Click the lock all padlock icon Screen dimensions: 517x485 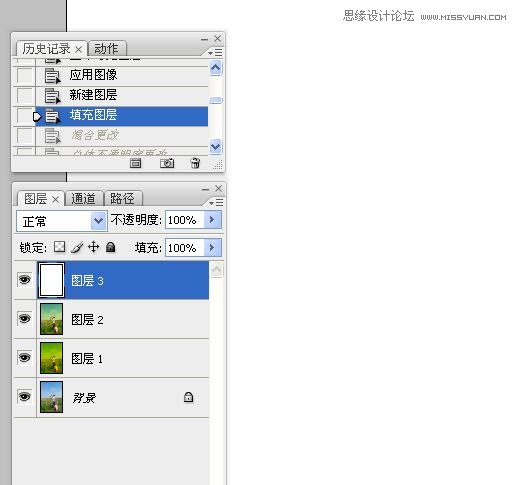tap(111, 247)
